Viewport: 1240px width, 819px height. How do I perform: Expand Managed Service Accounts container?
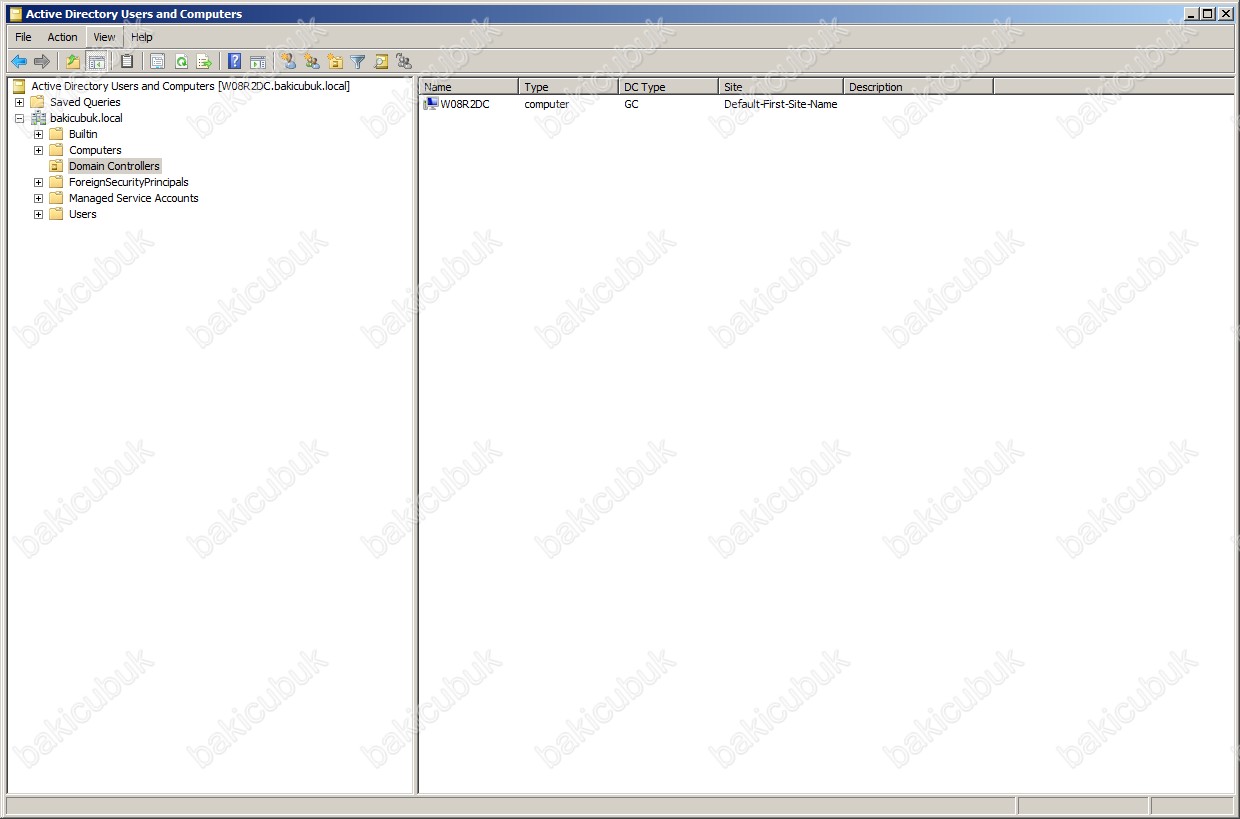click(x=39, y=198)
